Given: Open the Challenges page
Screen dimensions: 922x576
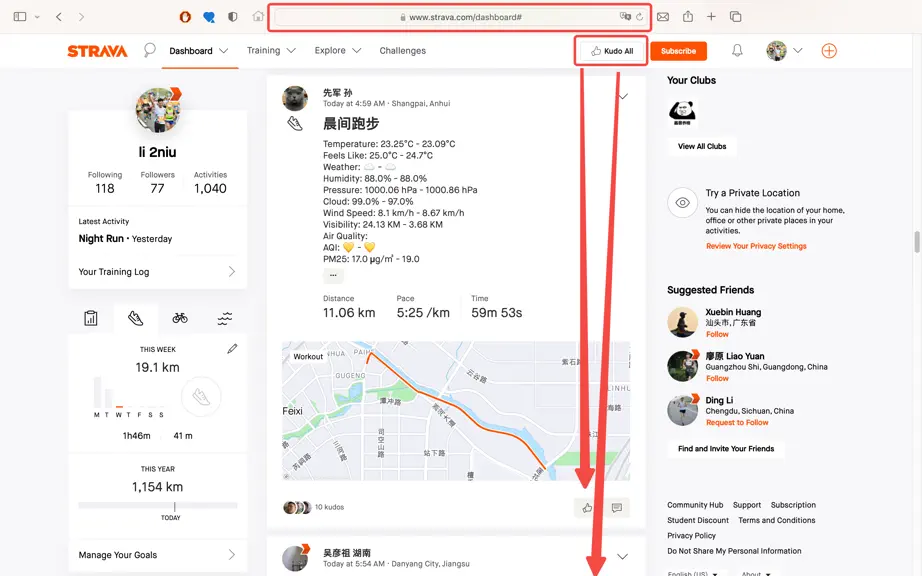Looking at the screenshot, I should (x=402, y=51).
